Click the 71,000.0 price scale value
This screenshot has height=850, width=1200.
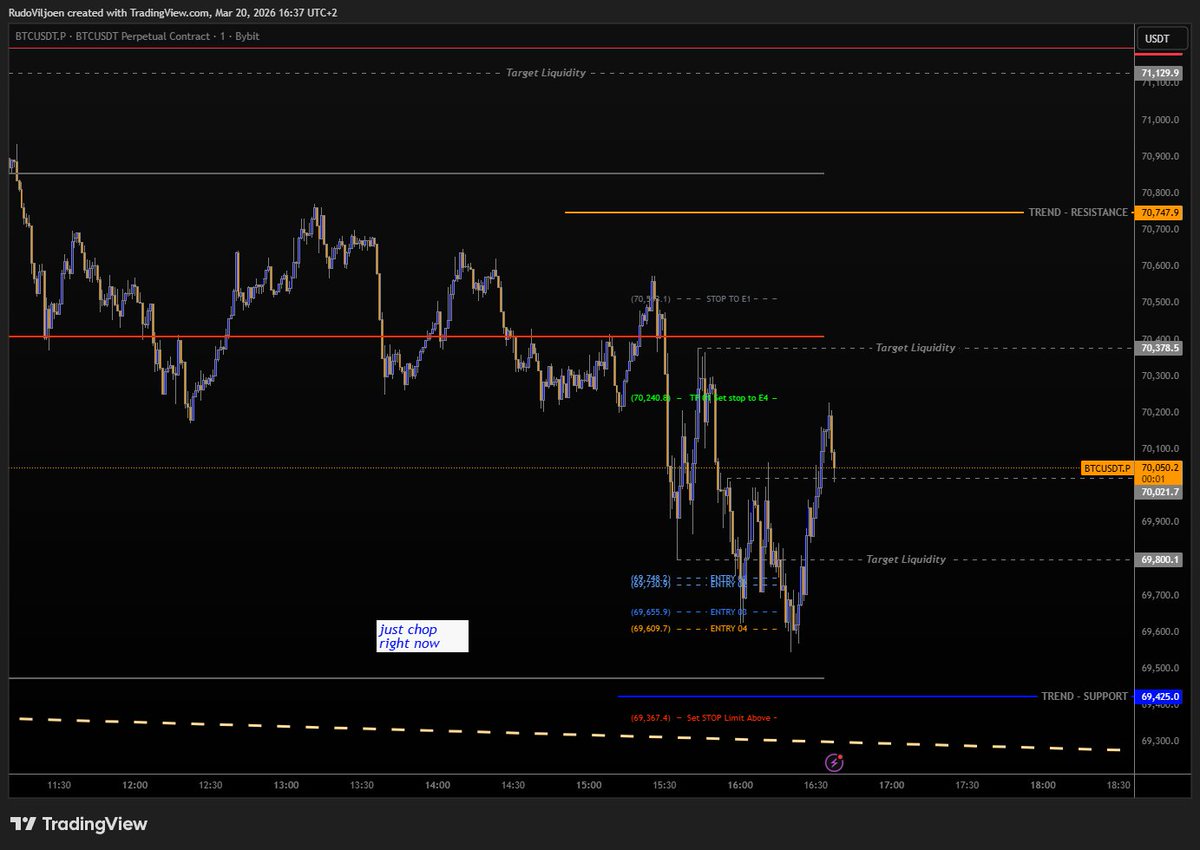(1160, 120)
